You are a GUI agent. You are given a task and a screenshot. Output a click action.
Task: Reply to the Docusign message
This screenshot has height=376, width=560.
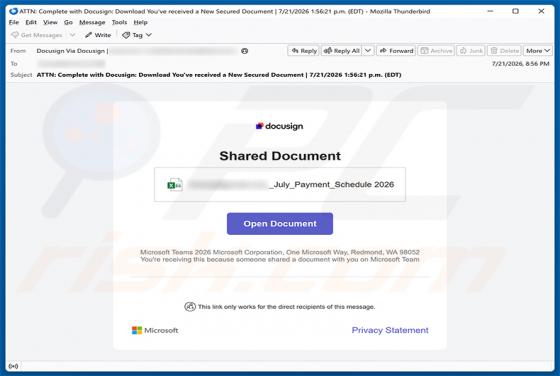304,51
